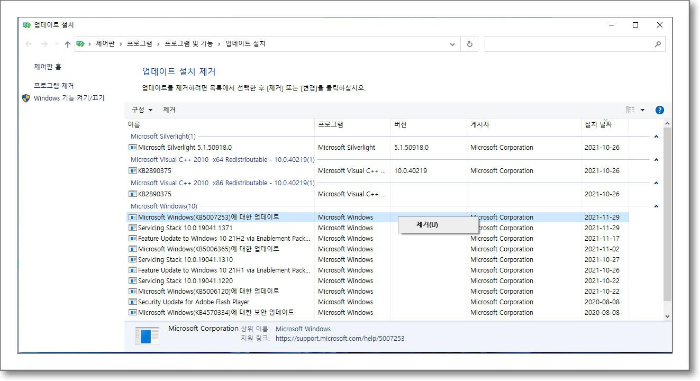Click the view options icon
The height and width of the screenshot is (381, 700).
click(630, 110)
